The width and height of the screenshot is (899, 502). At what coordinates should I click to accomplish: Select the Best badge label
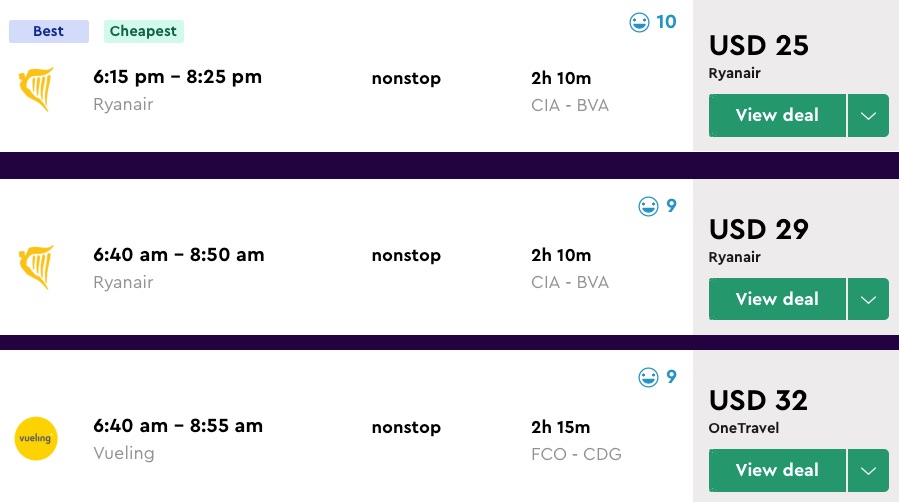point(49,31)
